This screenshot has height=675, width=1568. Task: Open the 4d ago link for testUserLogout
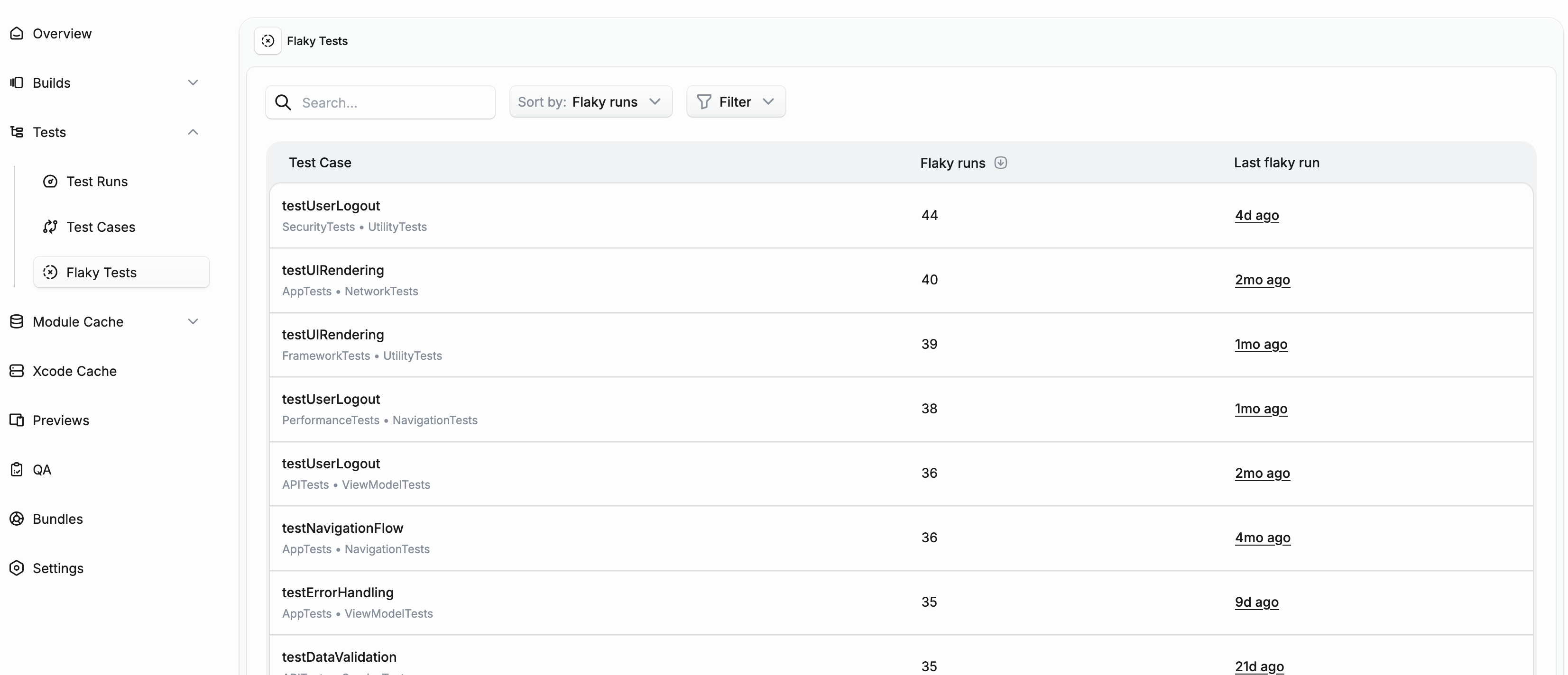point(1257,215)
